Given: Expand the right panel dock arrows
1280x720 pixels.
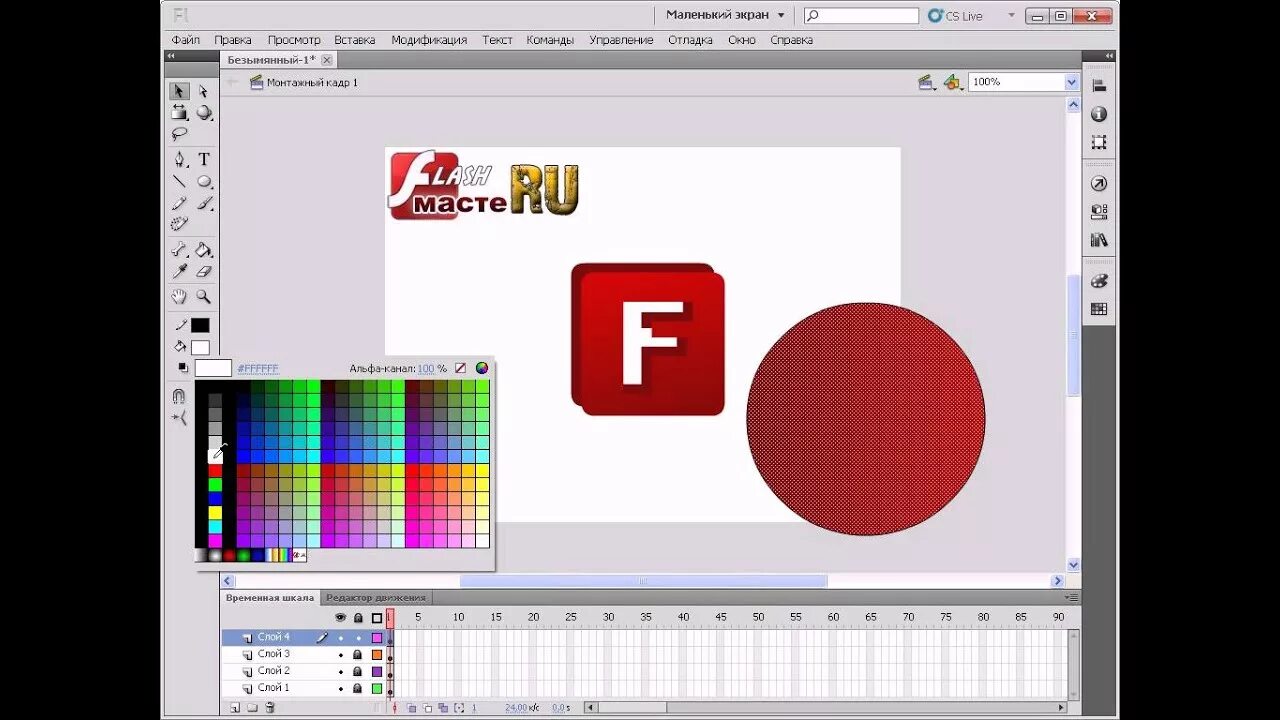Looking at the screenshot, I should (x=1109, y=56).
